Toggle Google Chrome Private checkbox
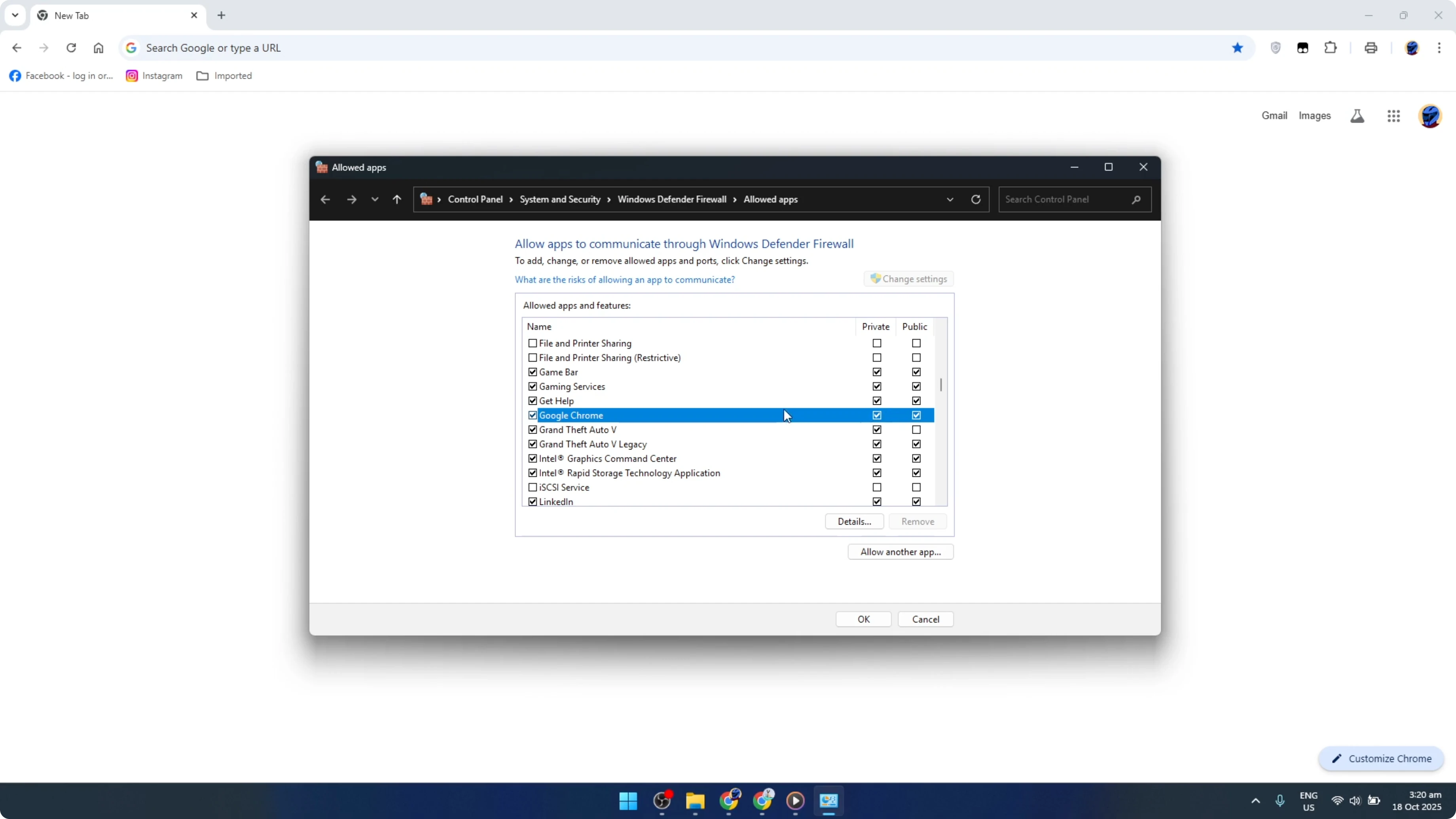This screenshot has width=1456, height=819. pos(877,415)
